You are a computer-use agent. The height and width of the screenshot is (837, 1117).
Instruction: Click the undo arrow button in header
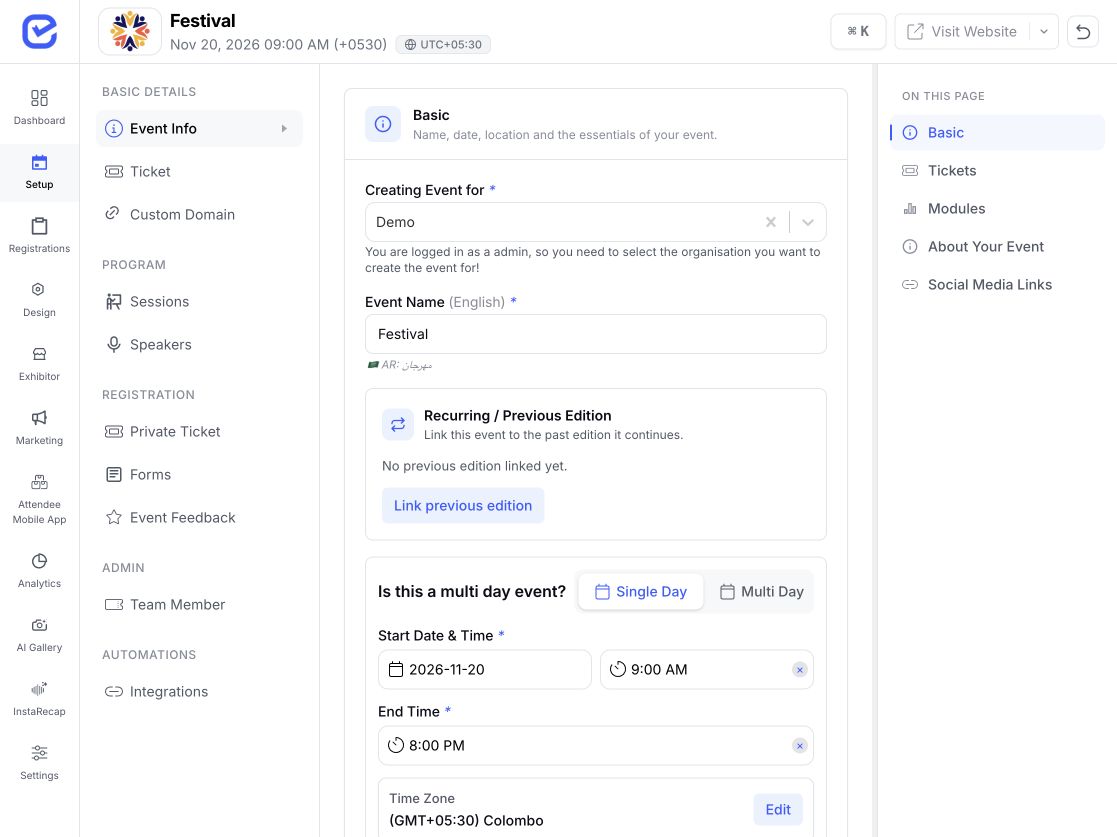1083,31
